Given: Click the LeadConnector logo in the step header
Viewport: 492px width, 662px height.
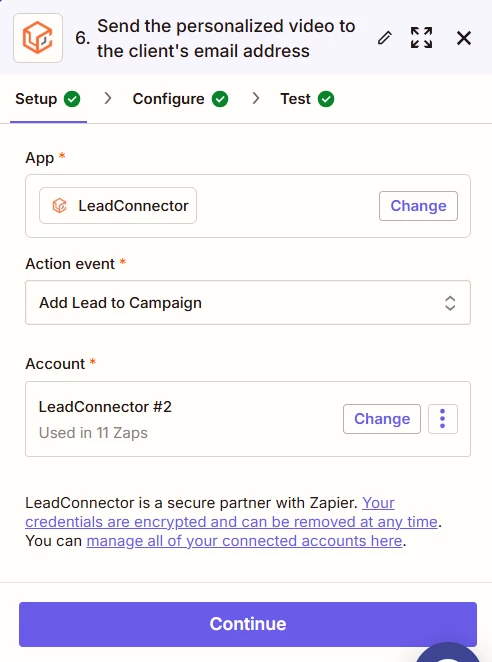Looking at the screenshot, I should click(x=38, y=38).
